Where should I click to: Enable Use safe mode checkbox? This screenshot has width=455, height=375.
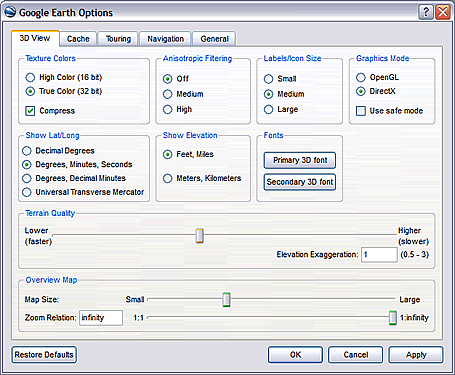[x=361, y=111]
